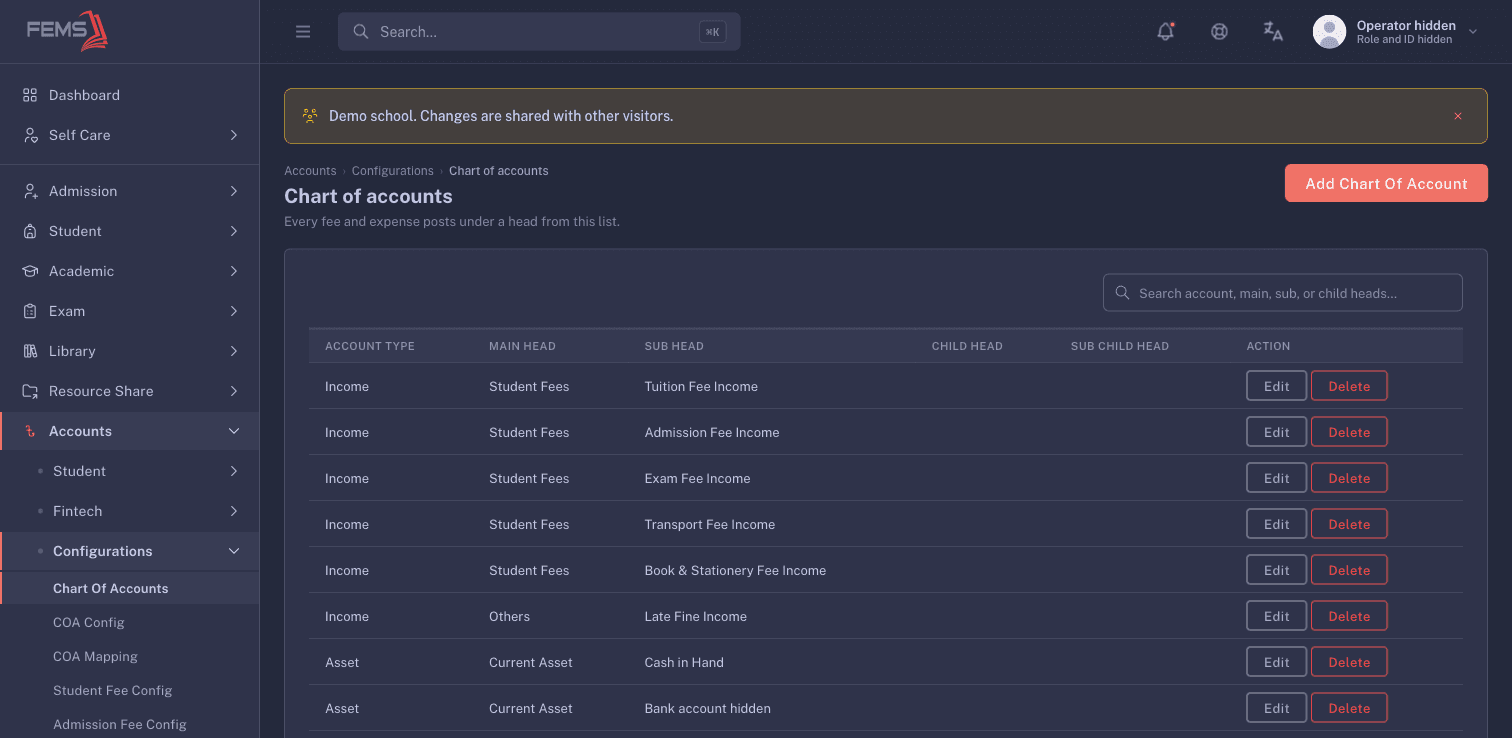This screenshot has width=1512, height=738.
Task: Dismiss the demo school banner
Action: tap(1458, 116)
